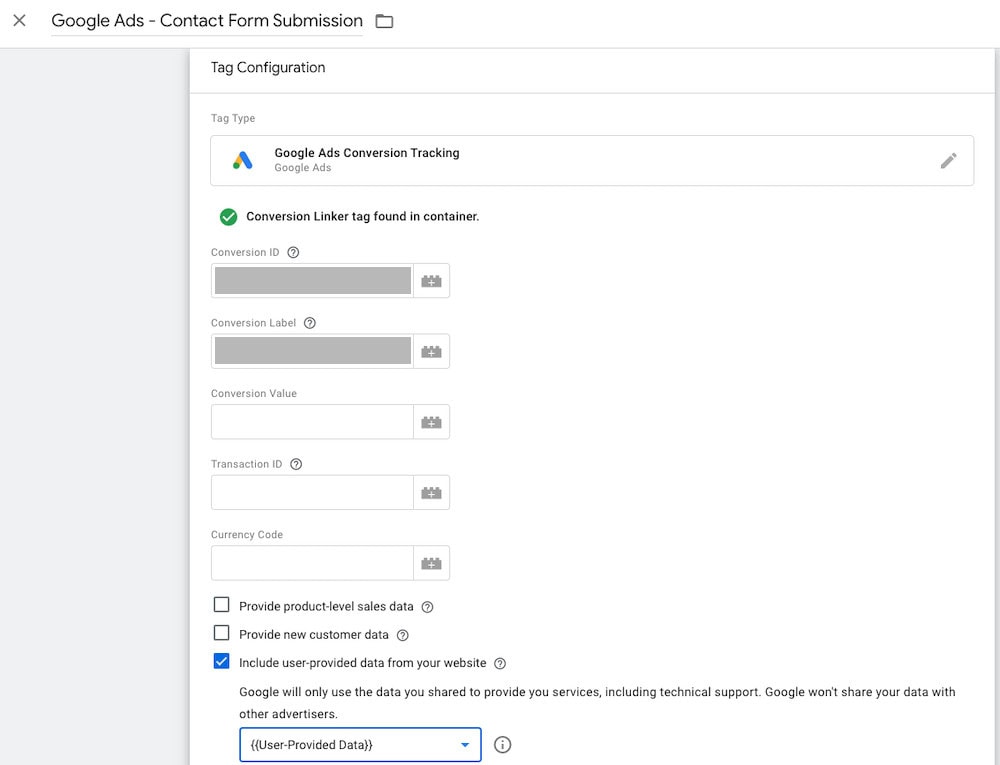Viewport: 1000px width, 765px height.
Task: Click the Conversion Value label
Action: [254, 393]
